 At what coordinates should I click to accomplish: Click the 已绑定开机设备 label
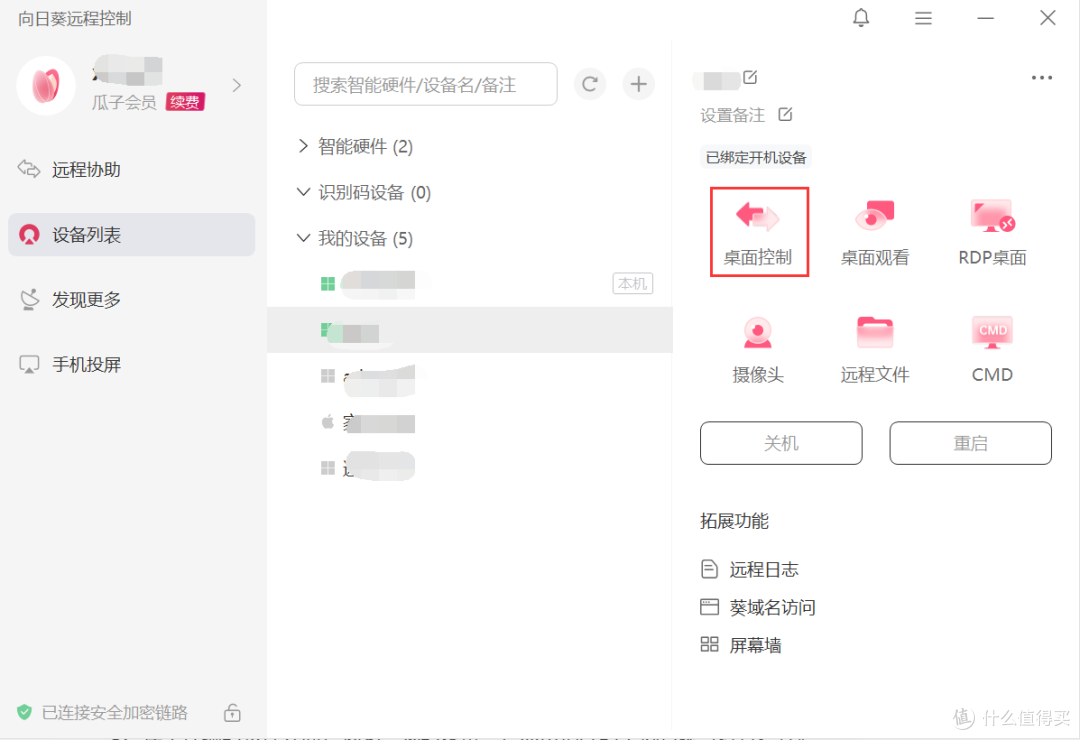pos(756,157)
